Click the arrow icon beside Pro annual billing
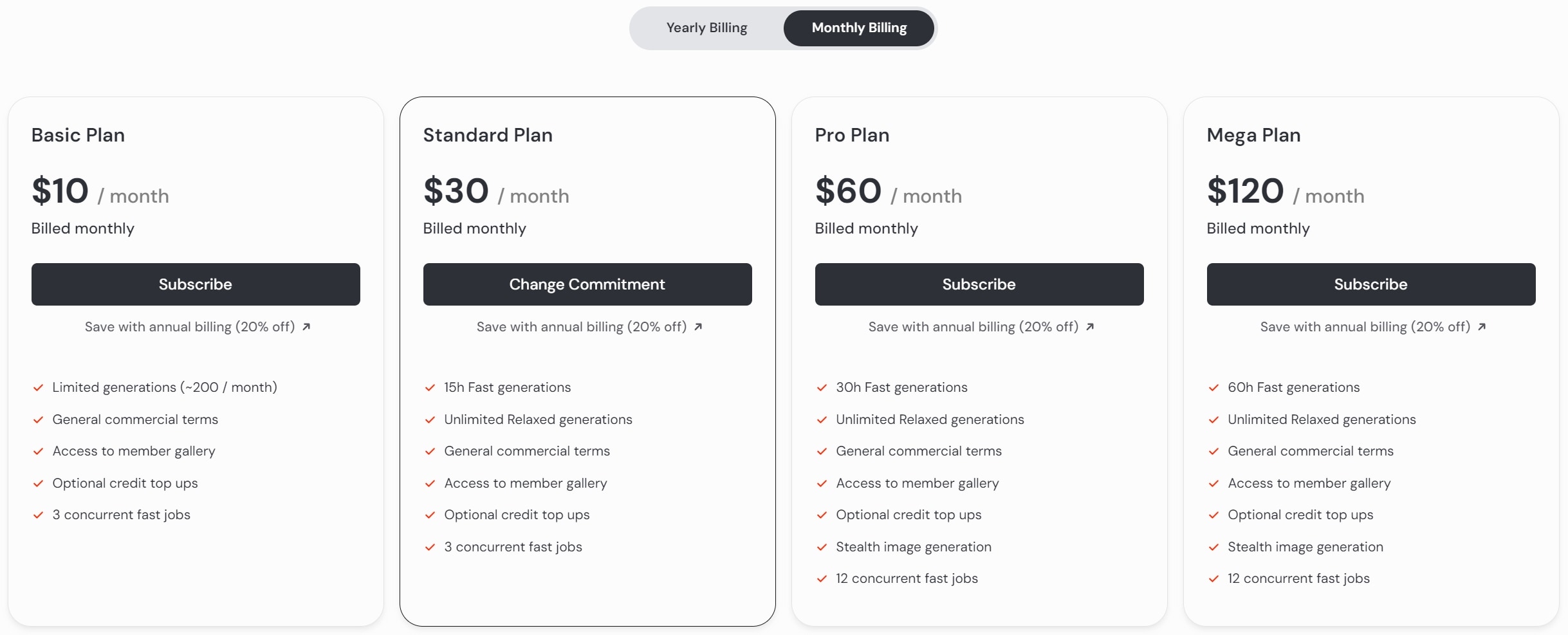The height and width of the screenshot is (635, 1568). pos(1090,327)
